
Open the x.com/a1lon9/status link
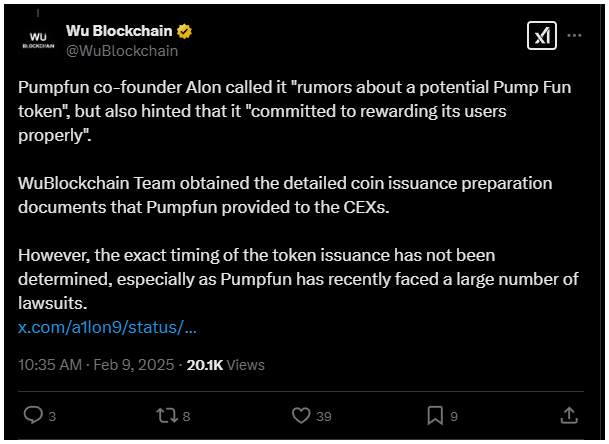(107, 327)
